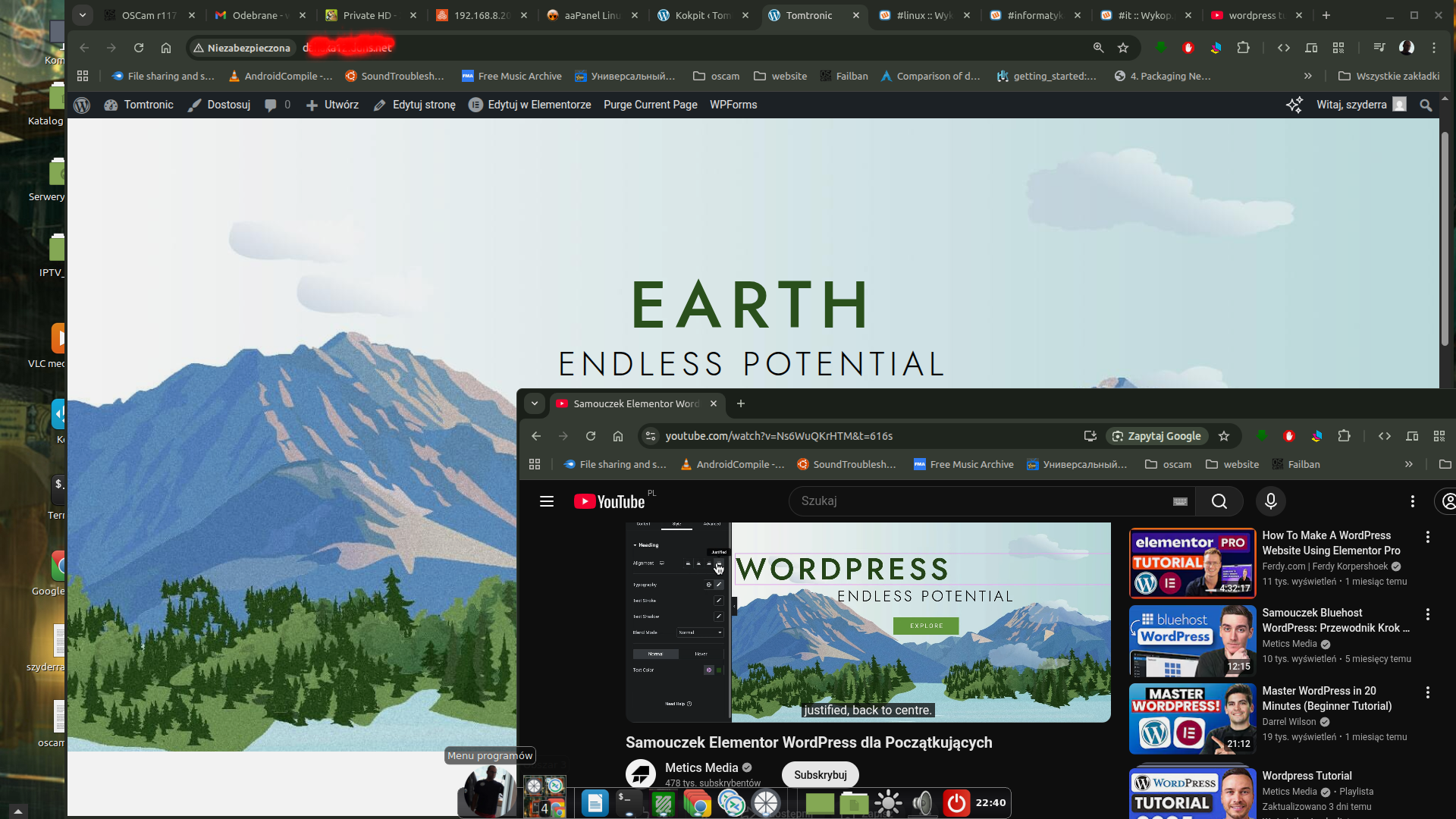Click the admin bar search magnifier
Screen dimensions: 1456x819
point(1426,105)
